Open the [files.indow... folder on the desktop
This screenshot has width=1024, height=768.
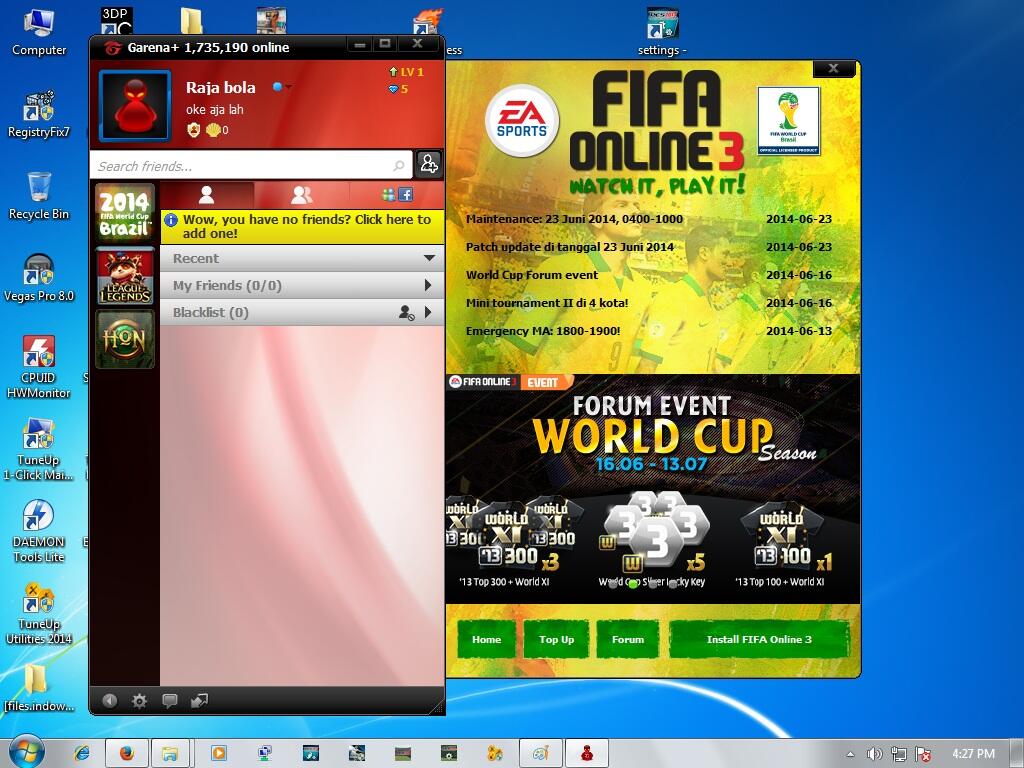pyautogui.click(x=39, y=688)
